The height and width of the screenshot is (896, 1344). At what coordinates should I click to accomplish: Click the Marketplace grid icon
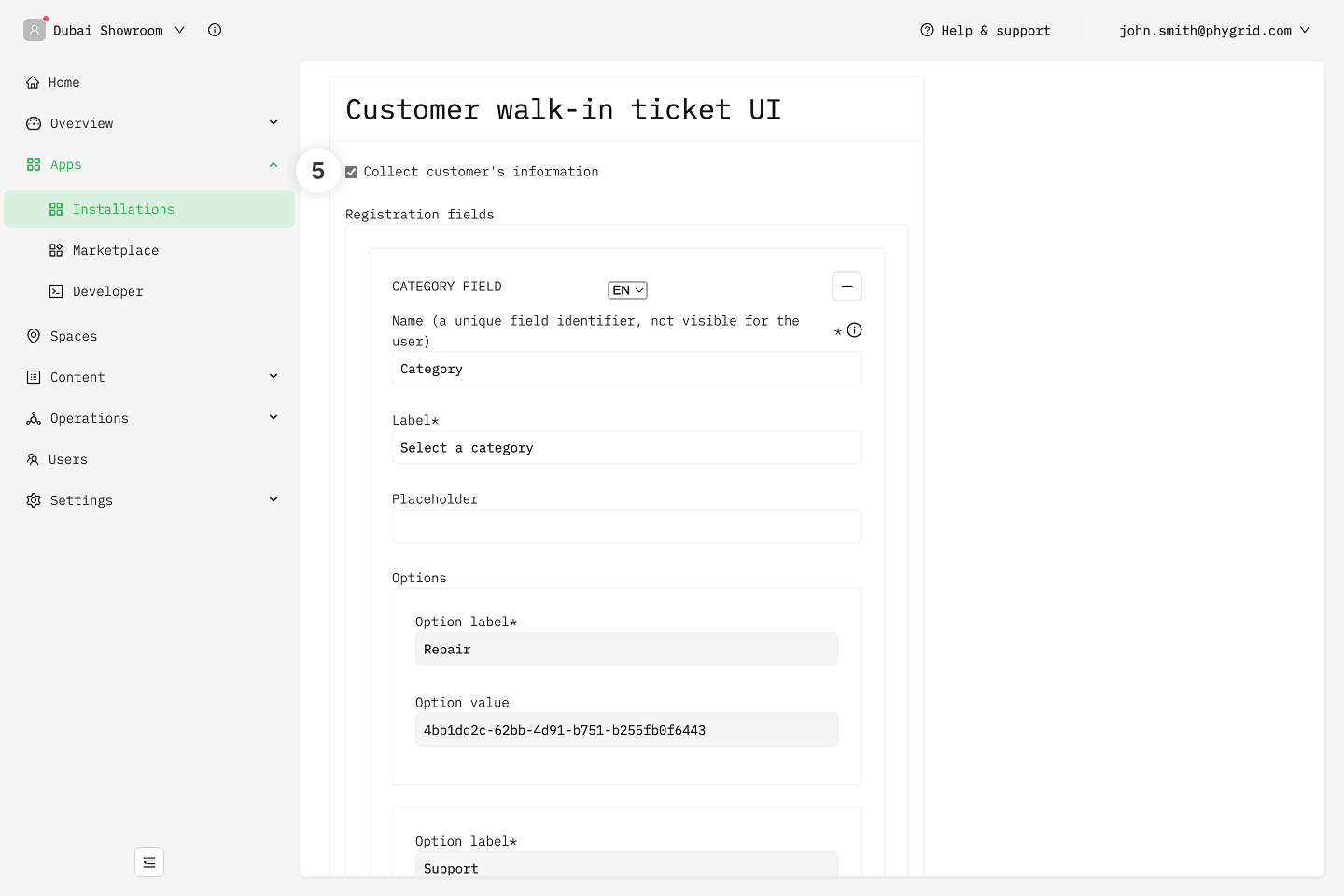tap(56, 250)
